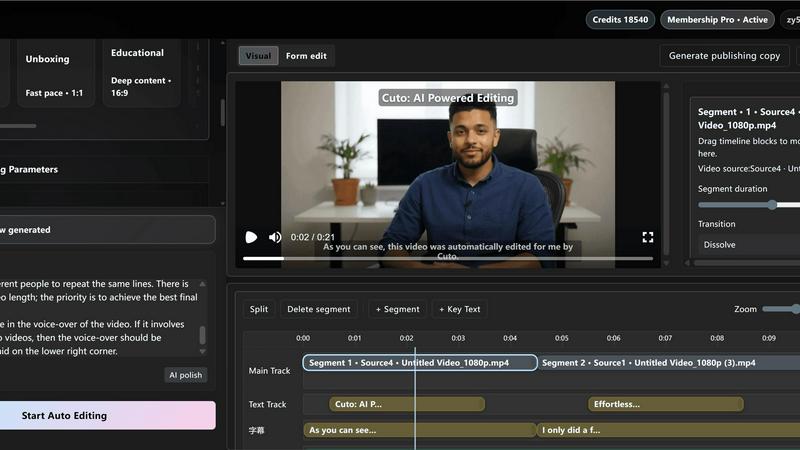Select Segment 1 Source4 clip on Main Track

click(x=419, y=363)
